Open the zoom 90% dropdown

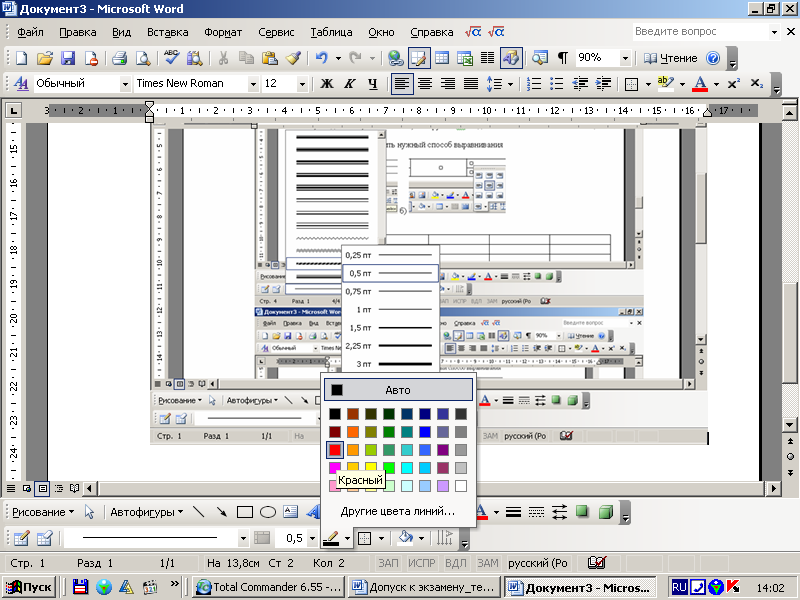[625, 58]
